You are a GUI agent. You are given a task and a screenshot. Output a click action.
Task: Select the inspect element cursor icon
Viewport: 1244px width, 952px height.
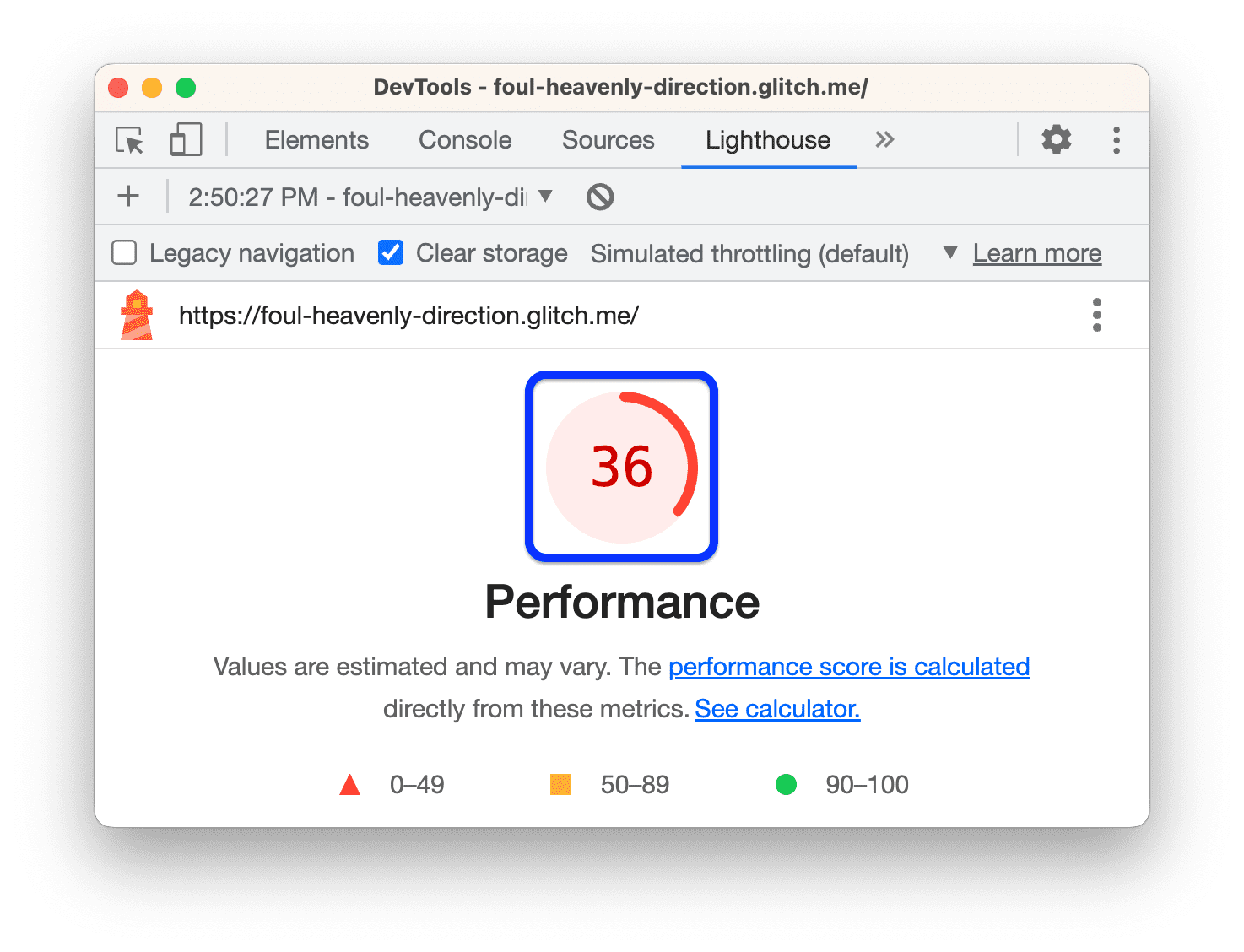click(130, 140)
